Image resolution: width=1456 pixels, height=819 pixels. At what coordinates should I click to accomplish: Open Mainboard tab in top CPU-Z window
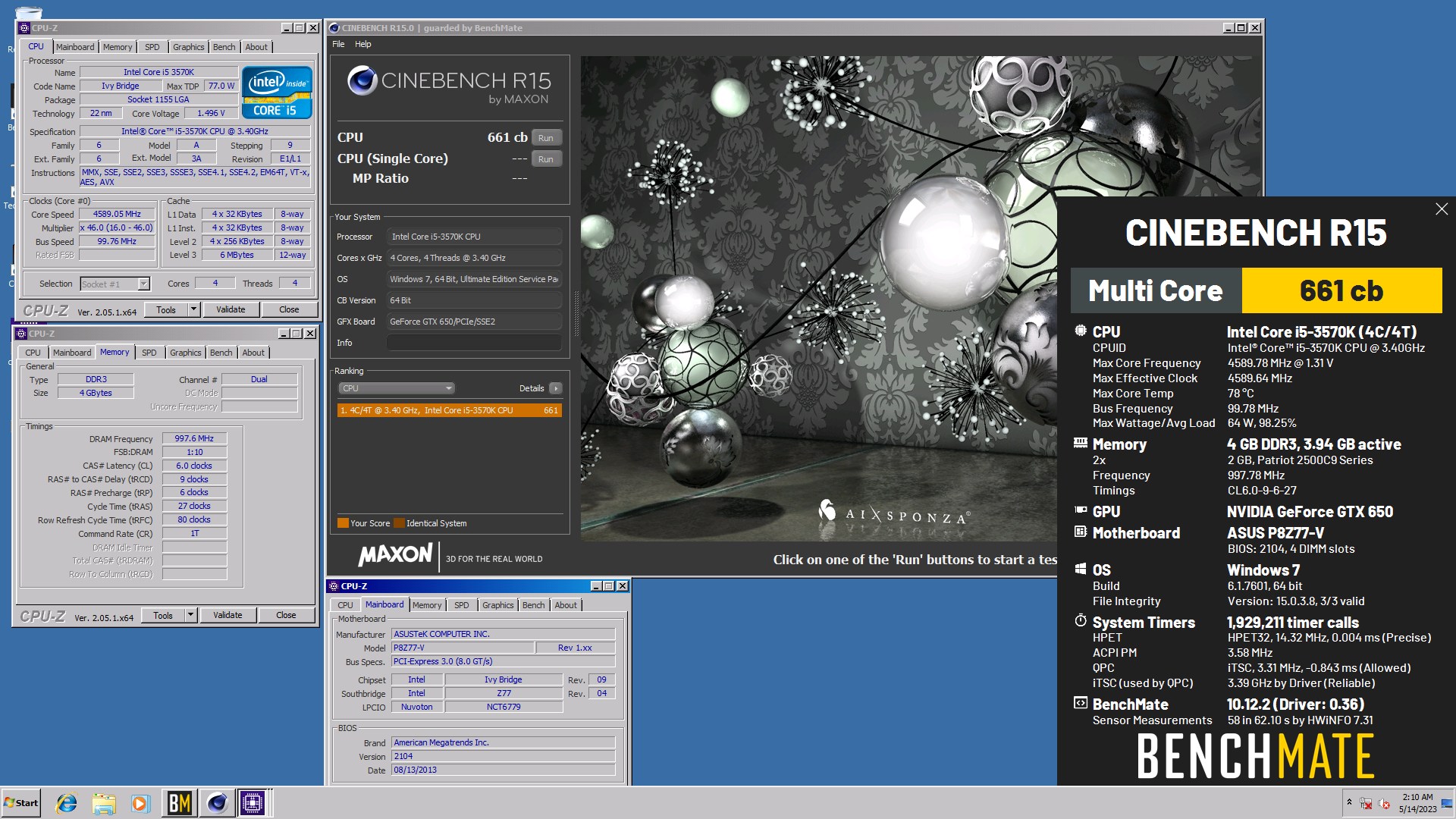75,47
